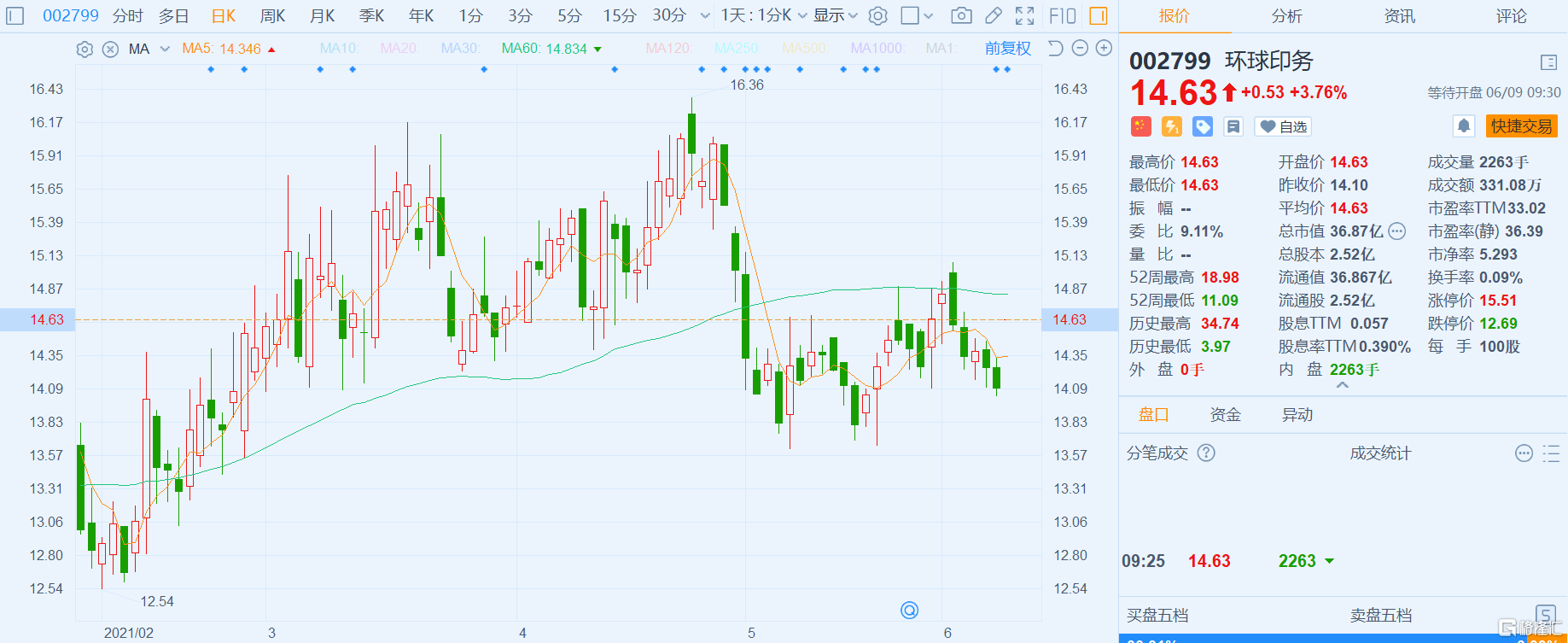This screenshot has width=1568, height=643.
Task: Open the chart layout square dropdown
Action: [918, 15]
